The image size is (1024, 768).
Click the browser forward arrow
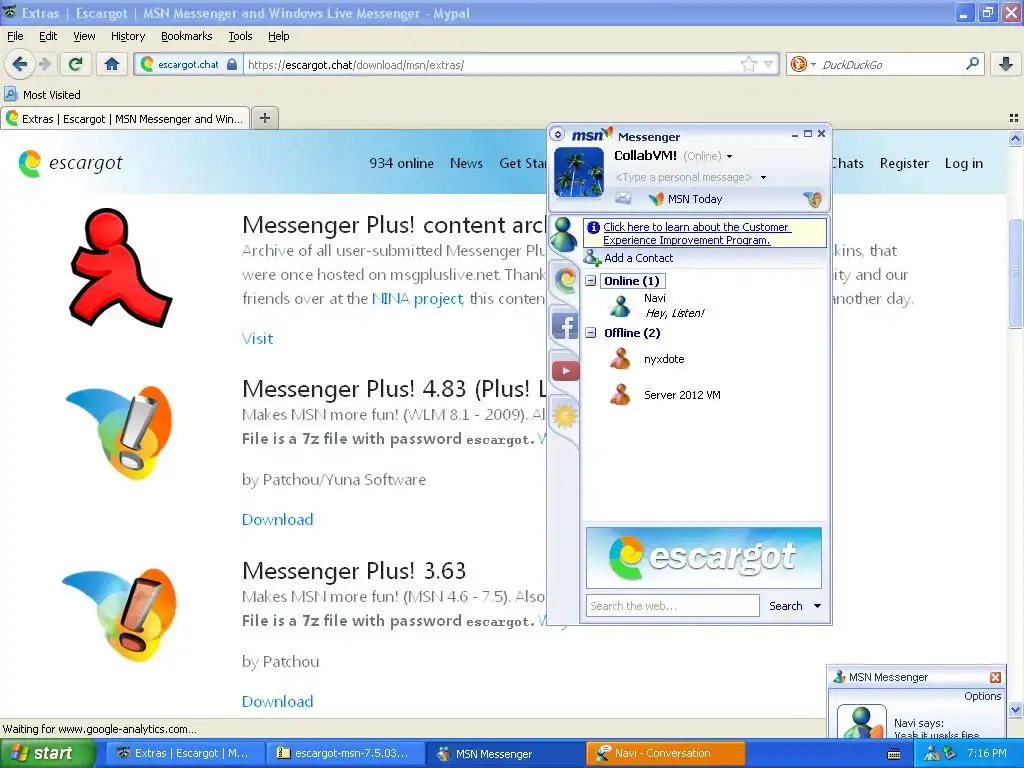pyautogui.click(x=44, y=64)
